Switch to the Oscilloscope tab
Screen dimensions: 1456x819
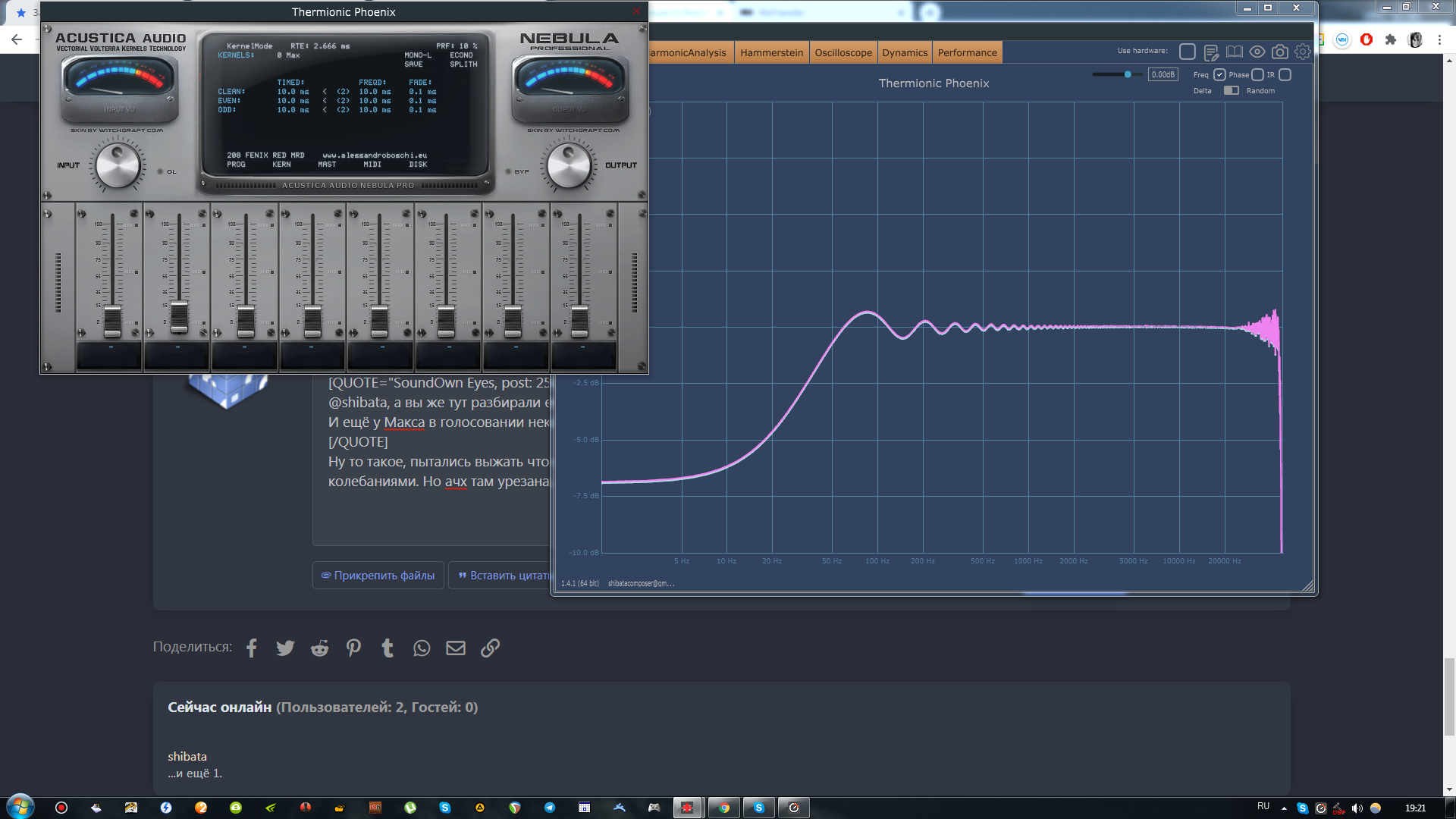(x=843, y=52)
